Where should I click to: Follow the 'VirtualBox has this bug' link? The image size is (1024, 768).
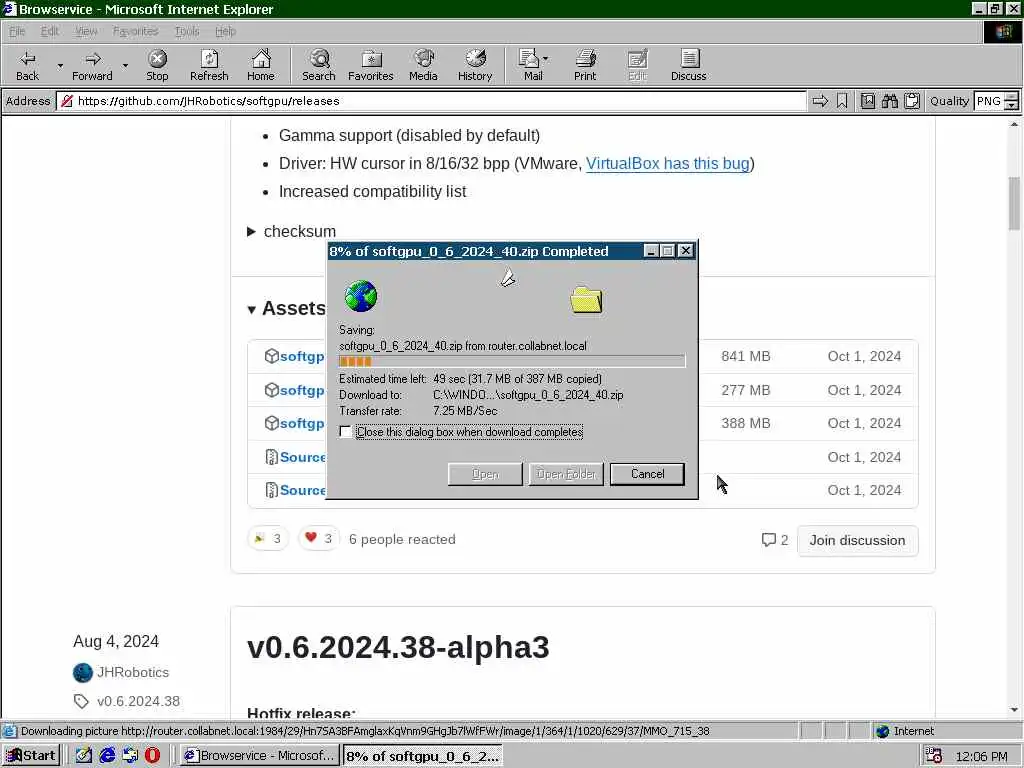[x=667, y=163]
